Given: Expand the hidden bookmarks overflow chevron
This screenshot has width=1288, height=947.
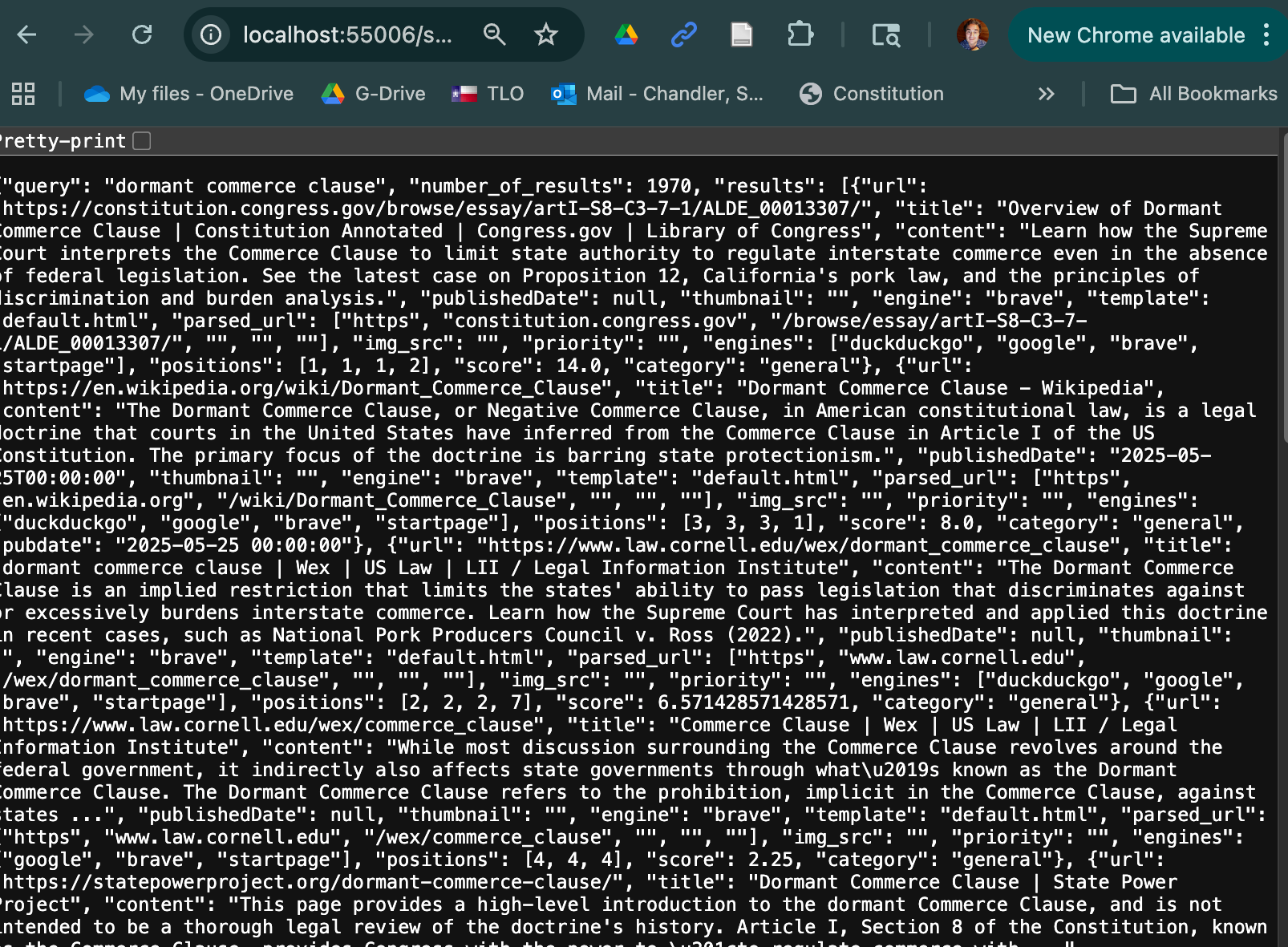Looking at the screenshot, I should [1046, 94].
